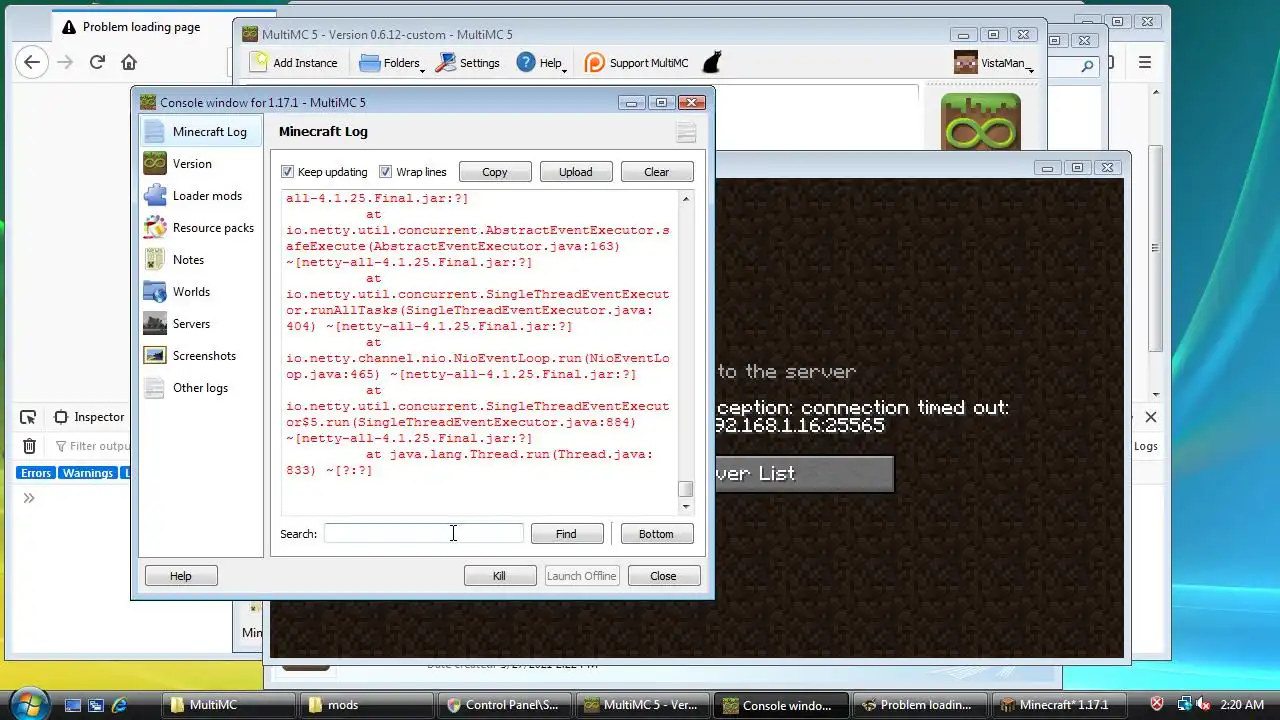Select the Problem loading page tab
1280x720 pixels.
pos(140,27)
